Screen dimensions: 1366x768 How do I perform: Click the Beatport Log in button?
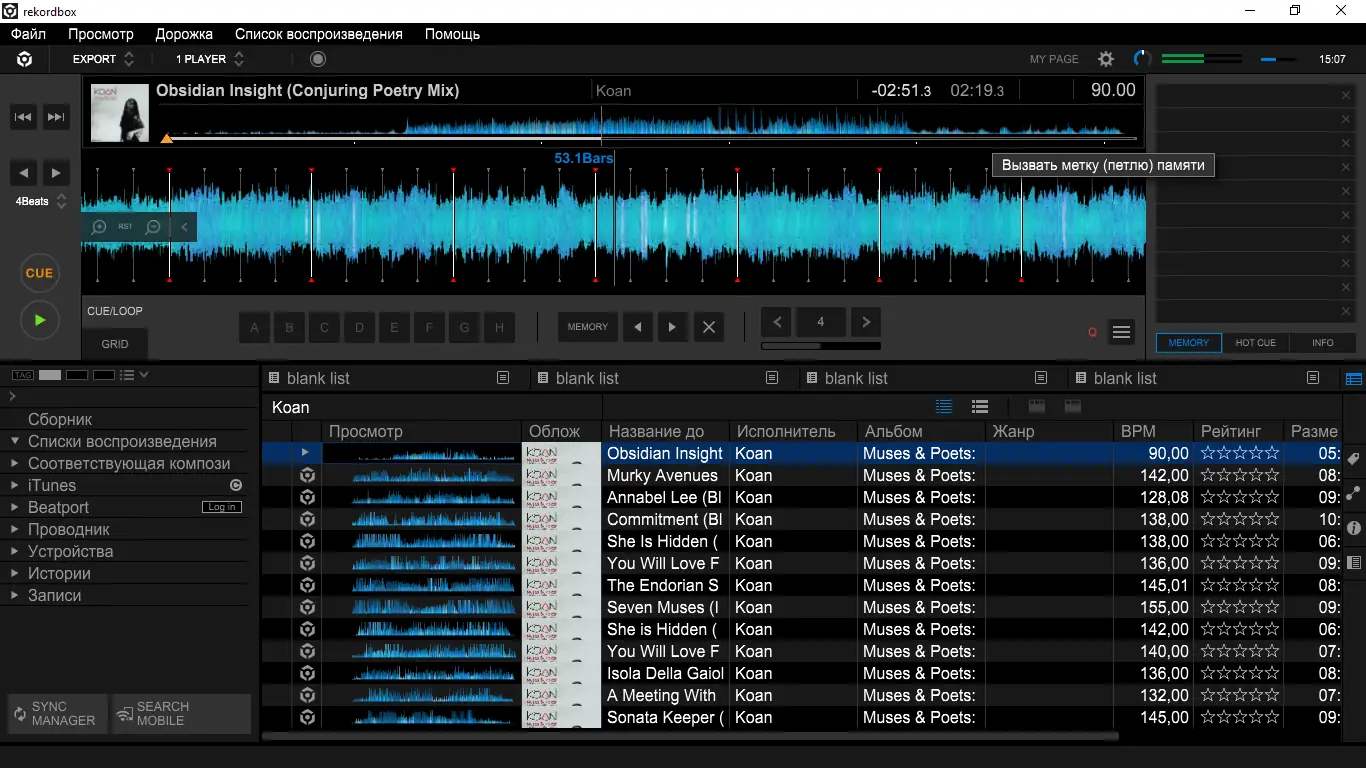point(221,506)
